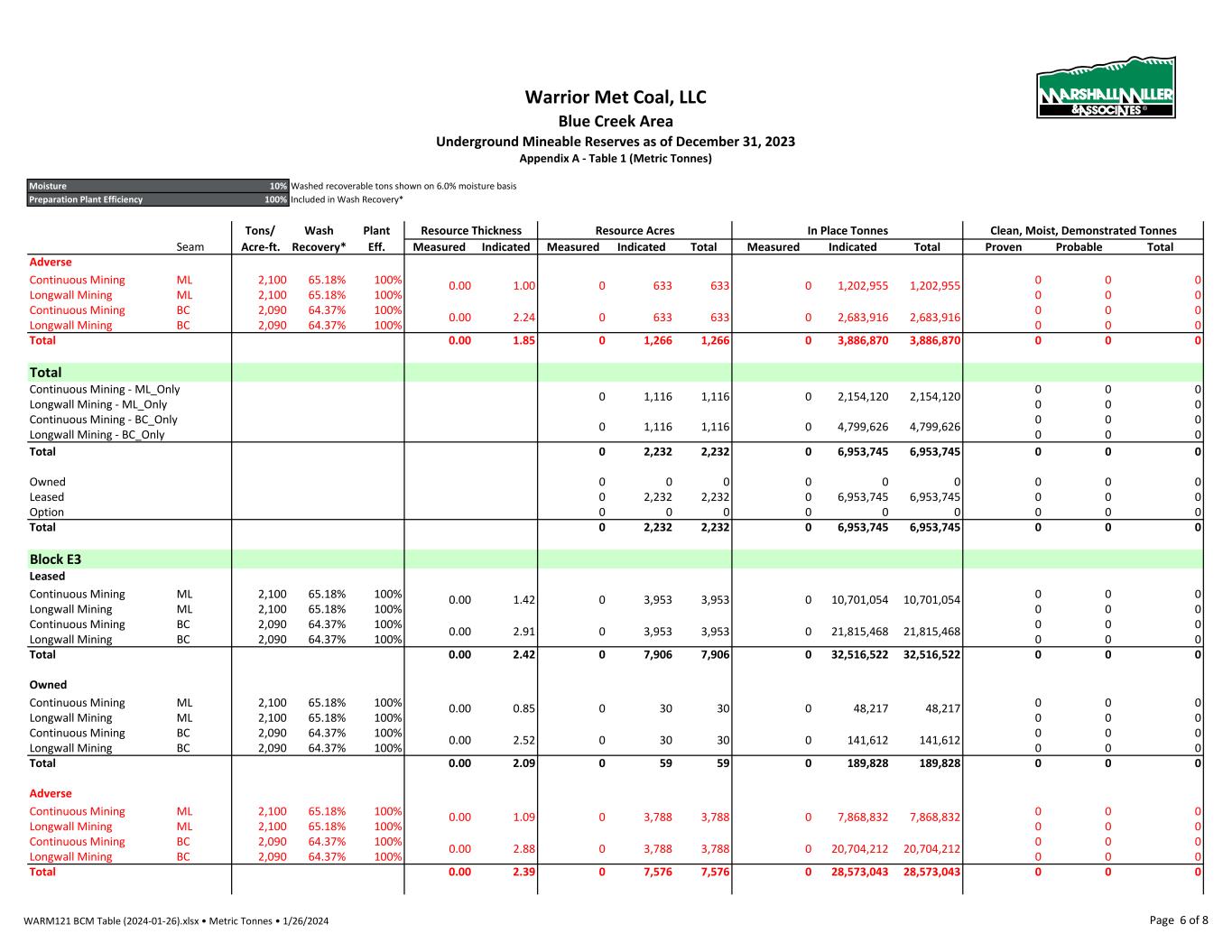Image resolution: width=1232 pixels, height=952 pixels.
Task: Select the "Seam" column header
Action: [190, 247]
